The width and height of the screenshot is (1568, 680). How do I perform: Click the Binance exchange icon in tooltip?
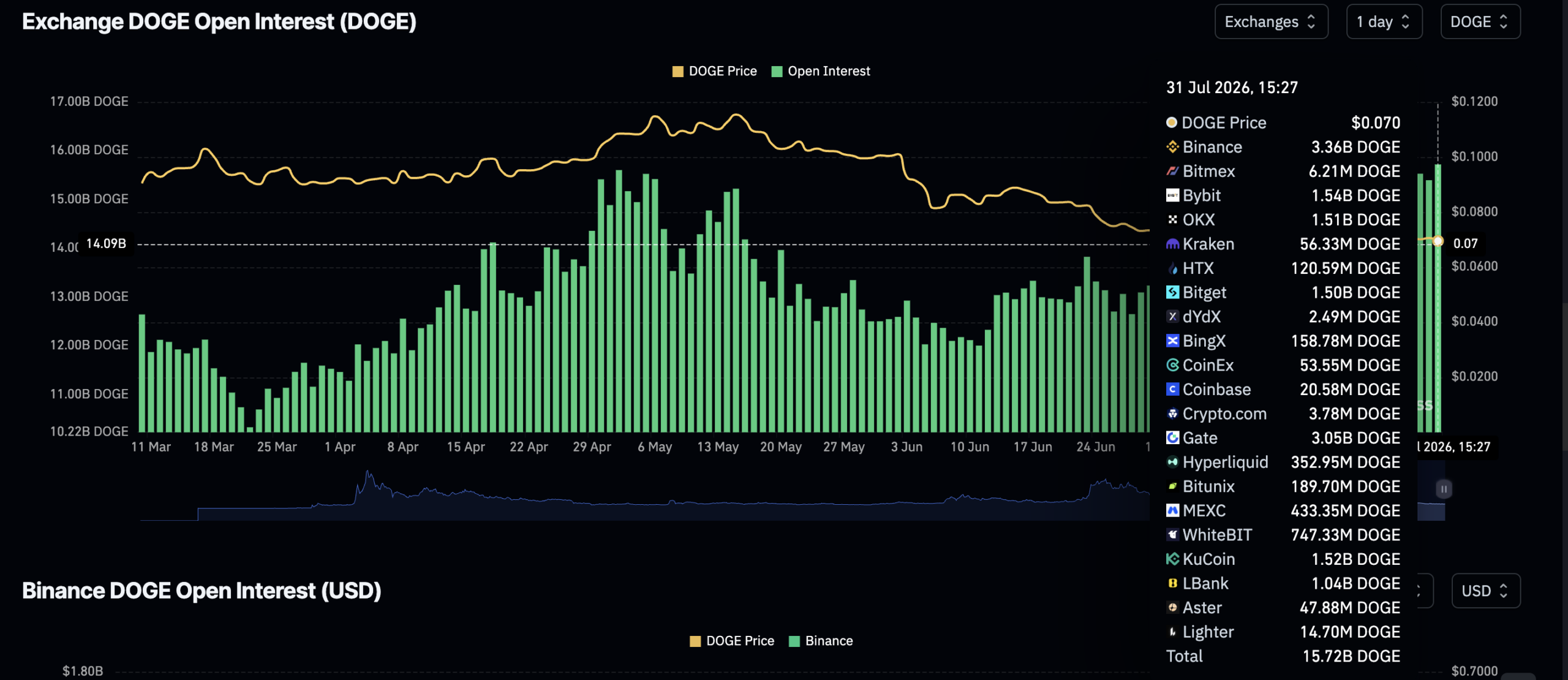(x=1172, y=147)
